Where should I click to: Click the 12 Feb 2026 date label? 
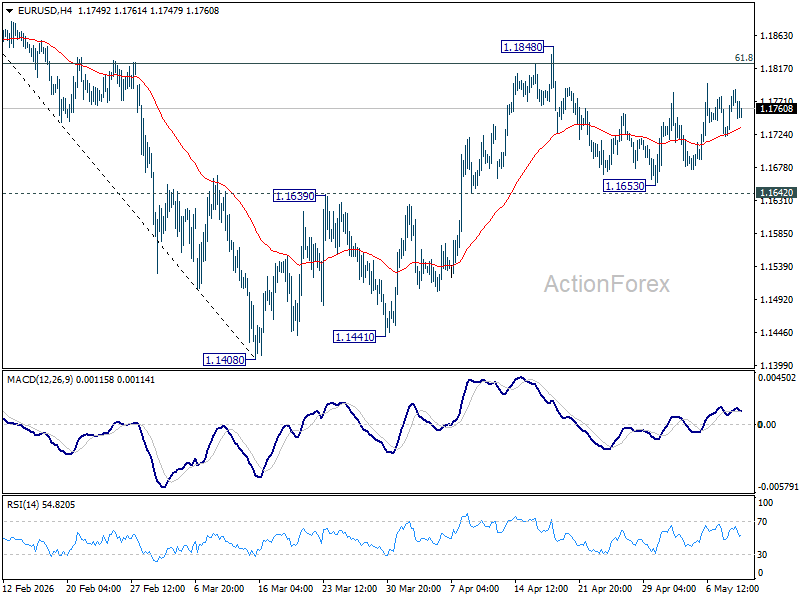[x=29, y=588]
